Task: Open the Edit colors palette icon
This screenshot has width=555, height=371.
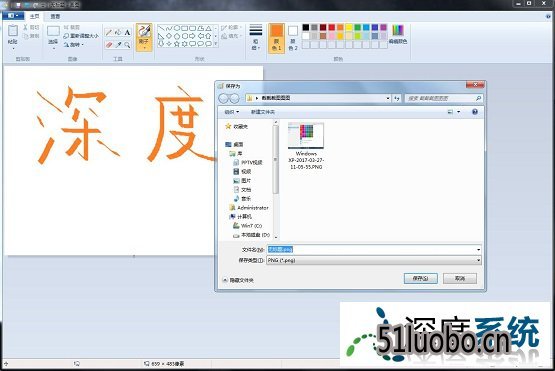Action: [398, 34]
